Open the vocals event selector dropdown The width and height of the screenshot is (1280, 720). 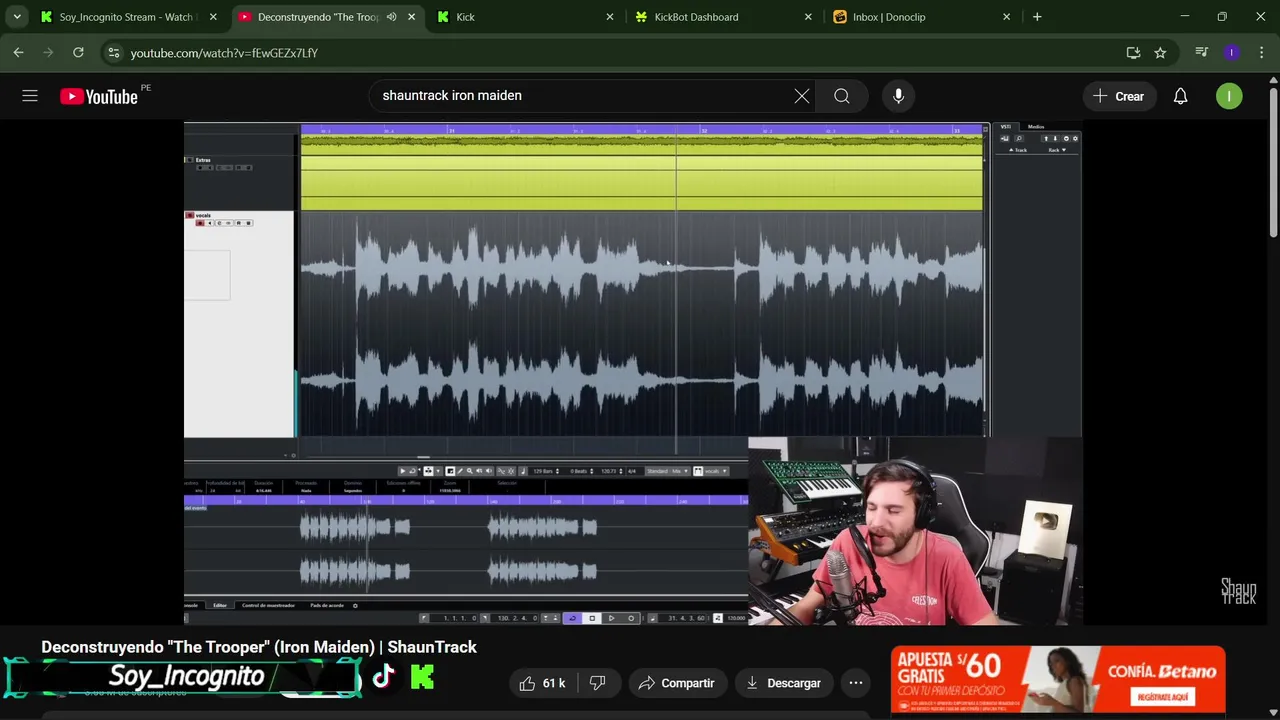pyautogui.click(x=711, y=471)
